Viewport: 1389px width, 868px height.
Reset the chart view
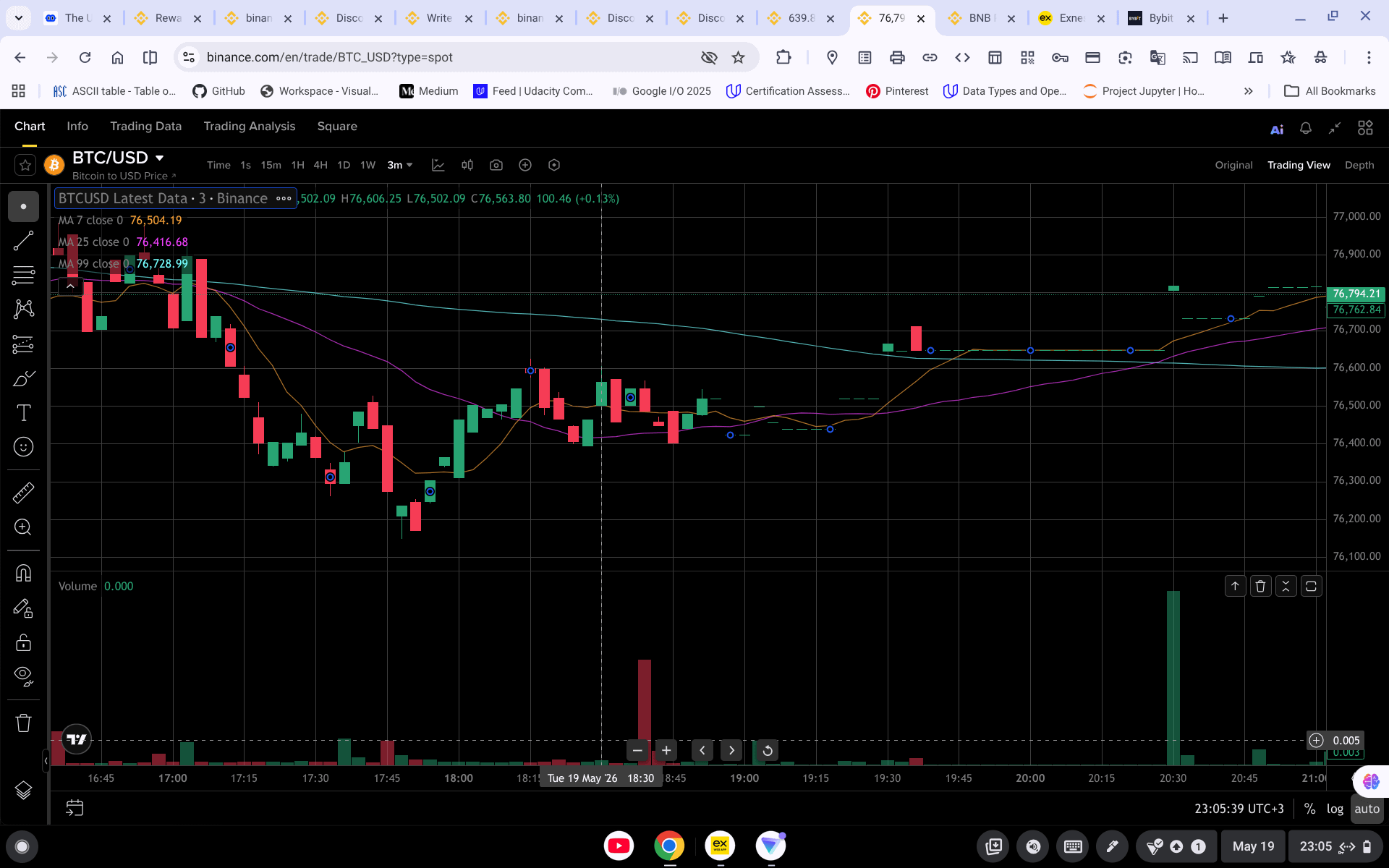(x=768, y=750)
